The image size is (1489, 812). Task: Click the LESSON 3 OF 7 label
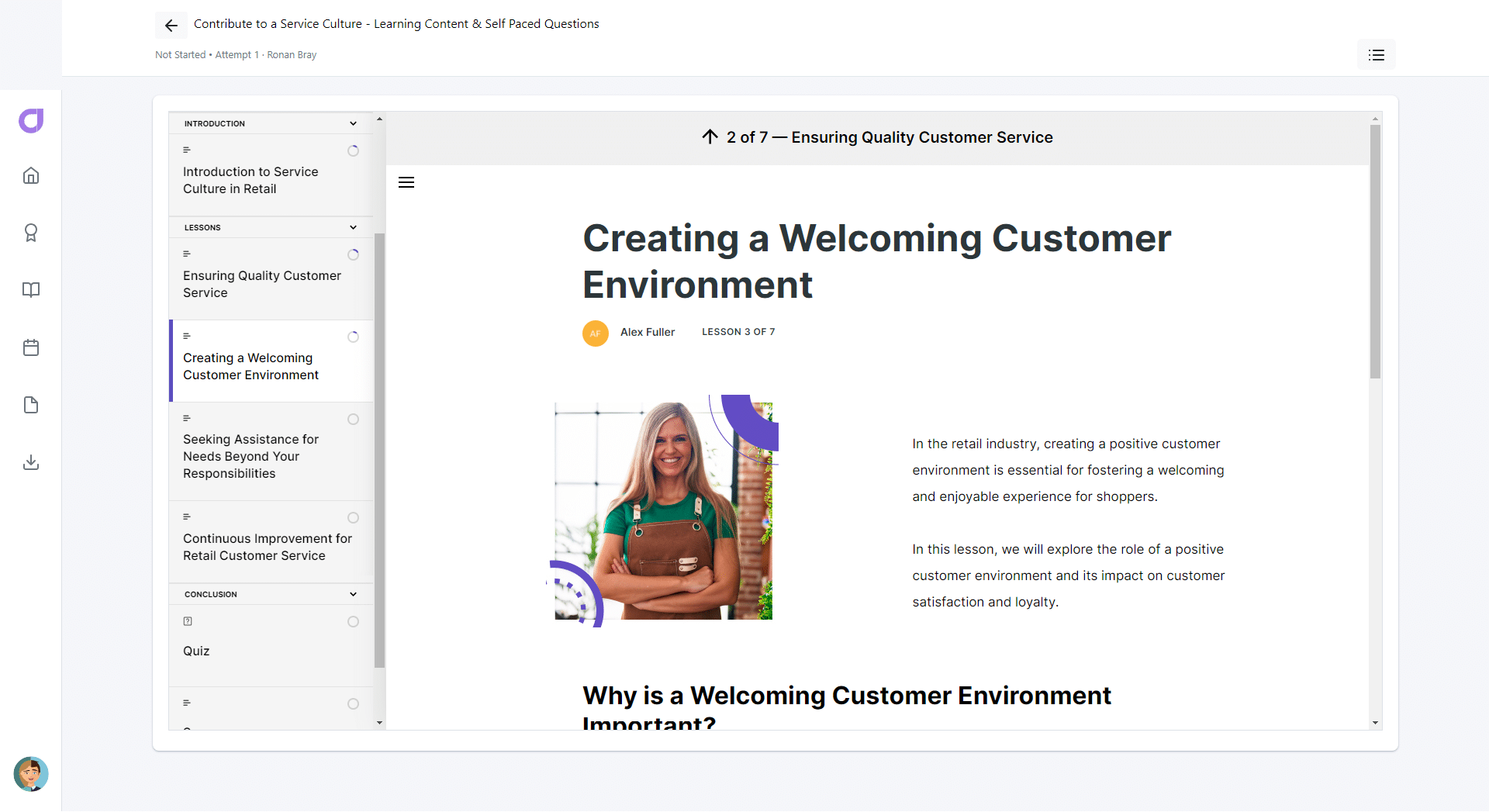click(x=738, y=332)
